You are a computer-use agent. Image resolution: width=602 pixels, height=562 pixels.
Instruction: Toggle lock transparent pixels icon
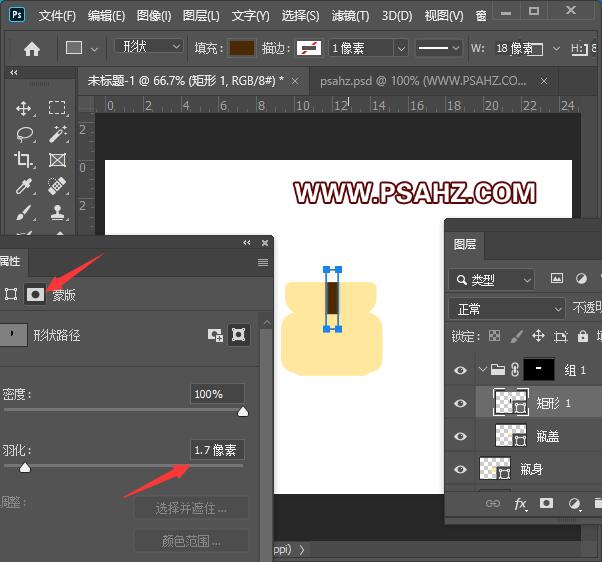click(x=494, y=336)
